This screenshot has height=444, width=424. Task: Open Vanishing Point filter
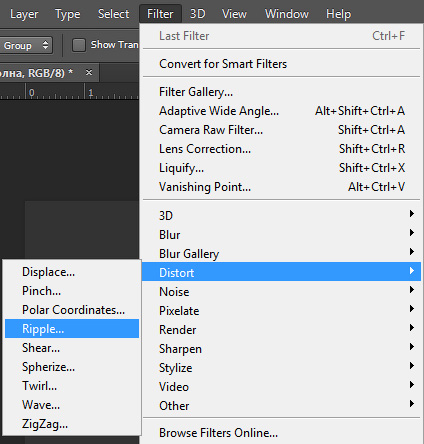[281, 187]
